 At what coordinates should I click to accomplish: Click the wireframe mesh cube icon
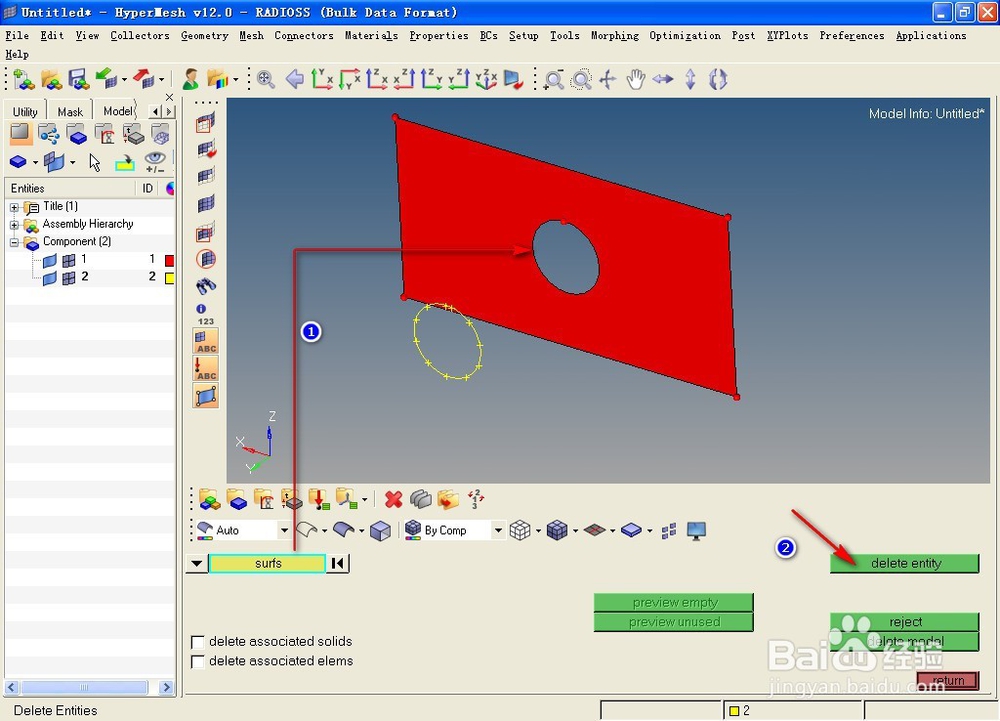click(x=520, y=530)
